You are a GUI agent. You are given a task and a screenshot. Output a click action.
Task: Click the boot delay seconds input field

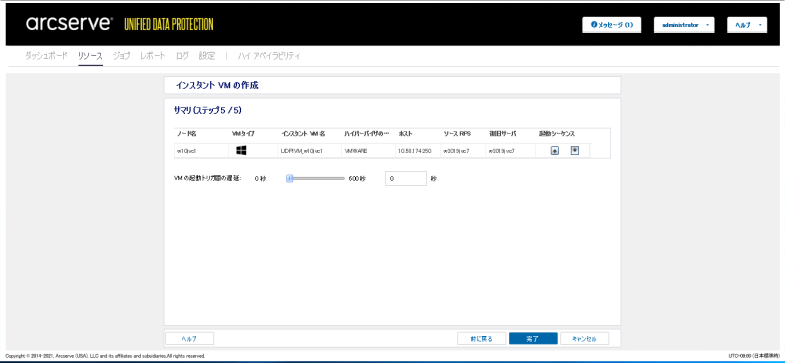(406, 178)
